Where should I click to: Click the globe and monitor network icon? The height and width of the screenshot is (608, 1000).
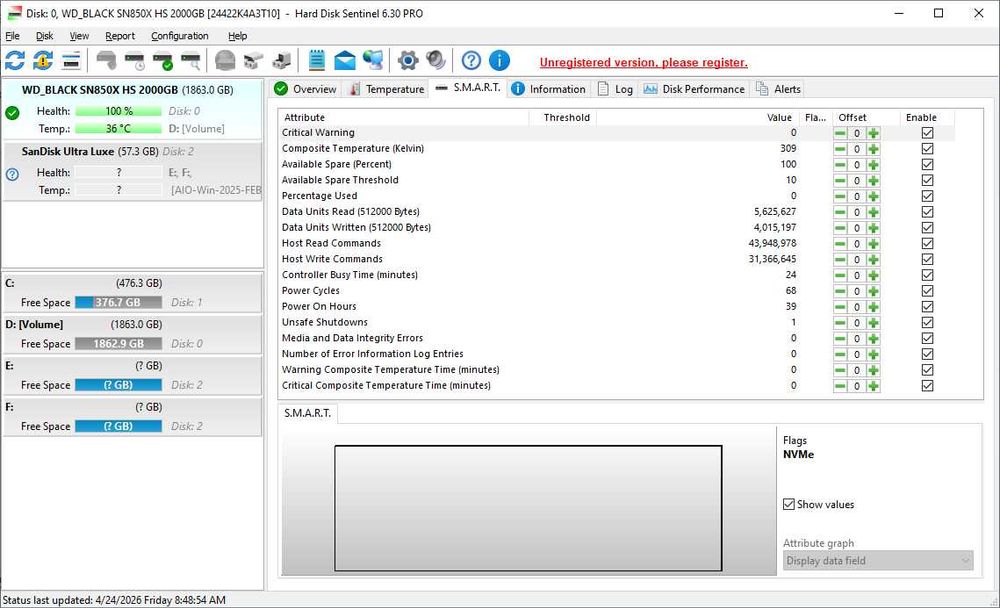click(373, 61)
